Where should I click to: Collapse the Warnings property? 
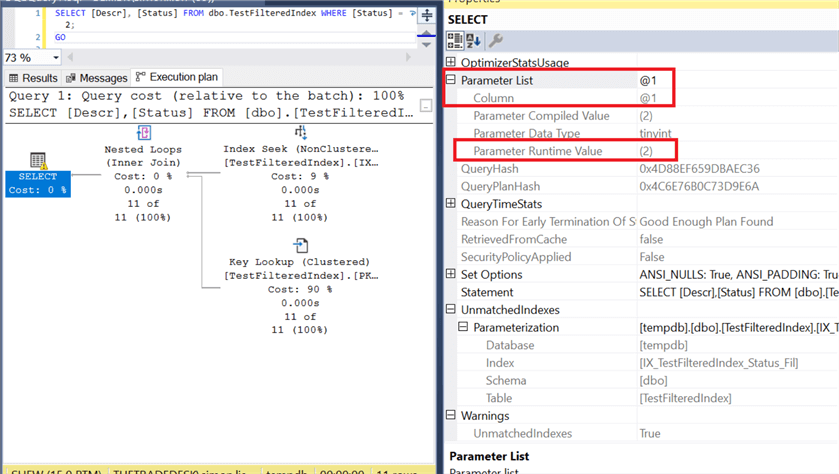pyautogui.click(x=451, y=415)
